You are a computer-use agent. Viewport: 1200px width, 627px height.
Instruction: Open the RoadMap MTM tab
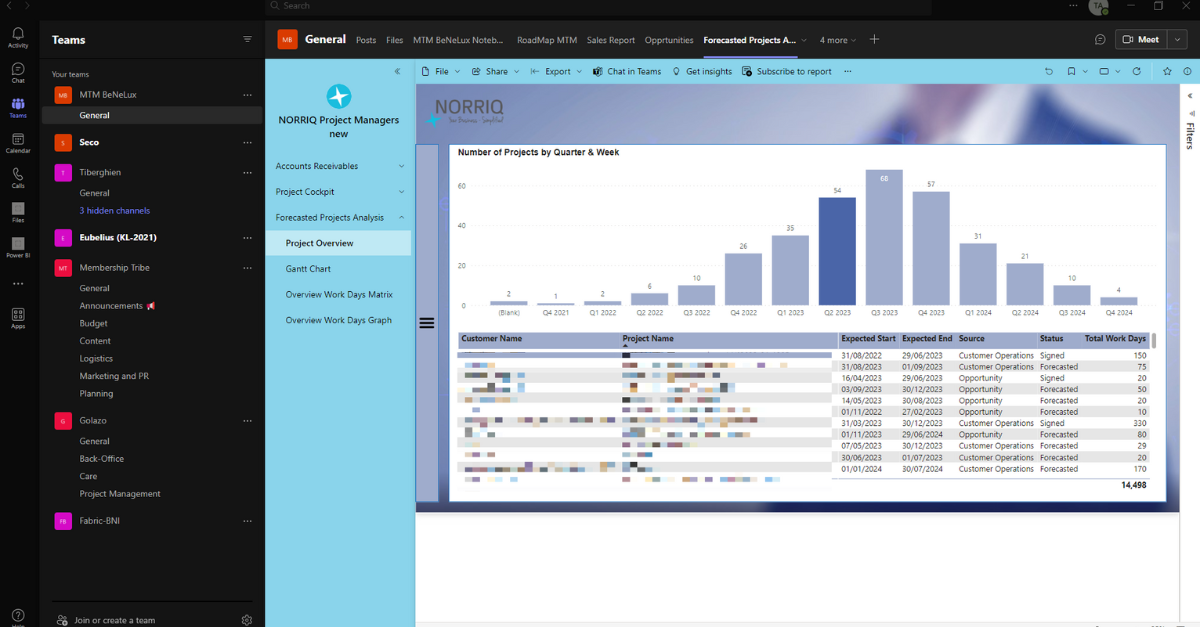[547, 40]
